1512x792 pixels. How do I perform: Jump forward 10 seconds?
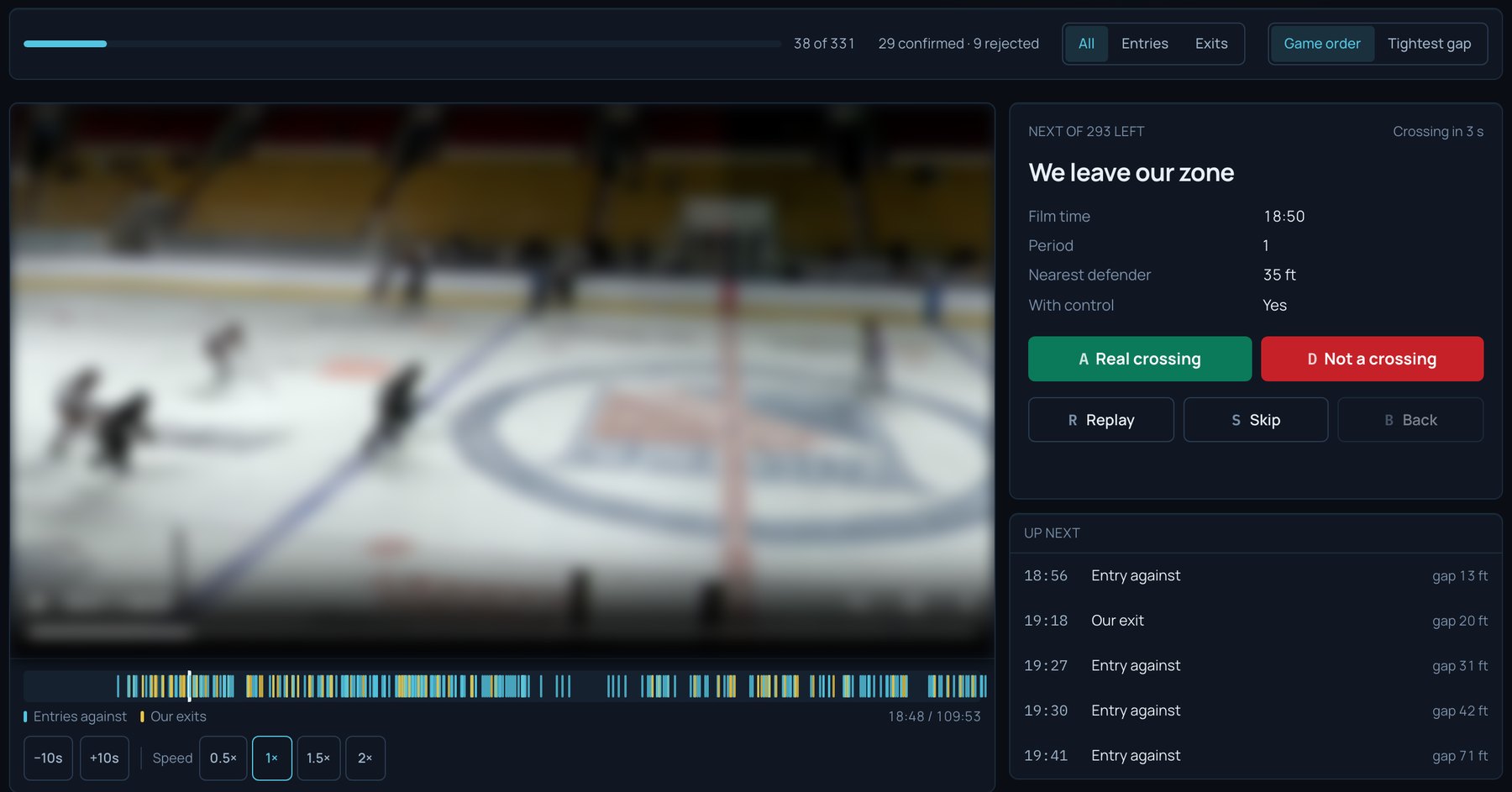coord(104,758)
